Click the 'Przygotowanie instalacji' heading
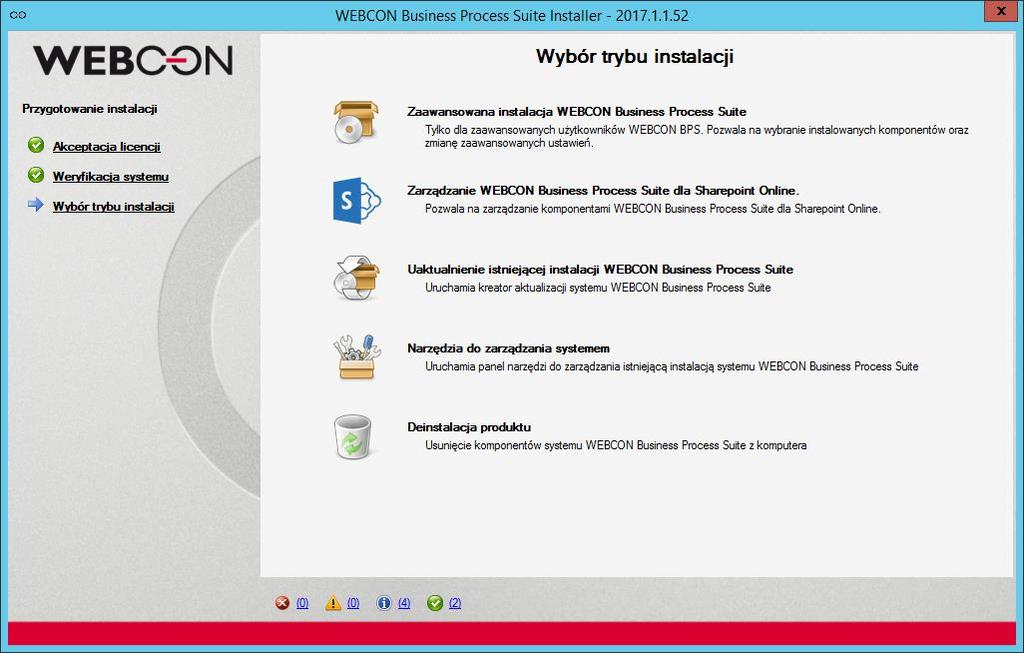This screenshot has height=653, width=1024. tap(89, 108)
